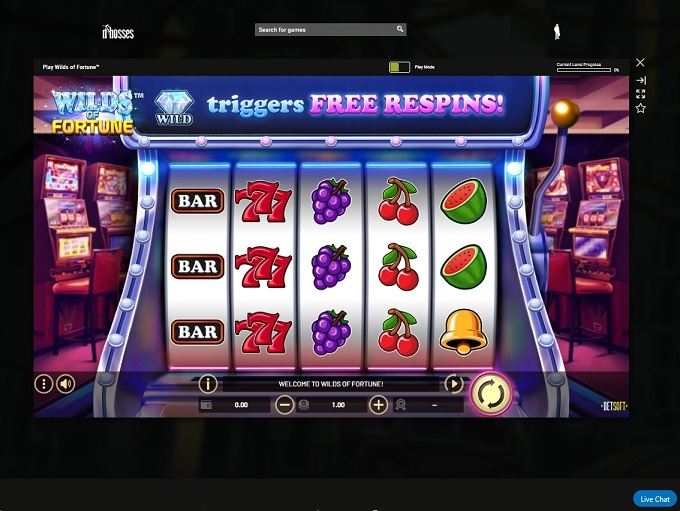Pull the golden slot machine lever knob
The height and width of the screenshot is (511, 680).
pos(565,113)
